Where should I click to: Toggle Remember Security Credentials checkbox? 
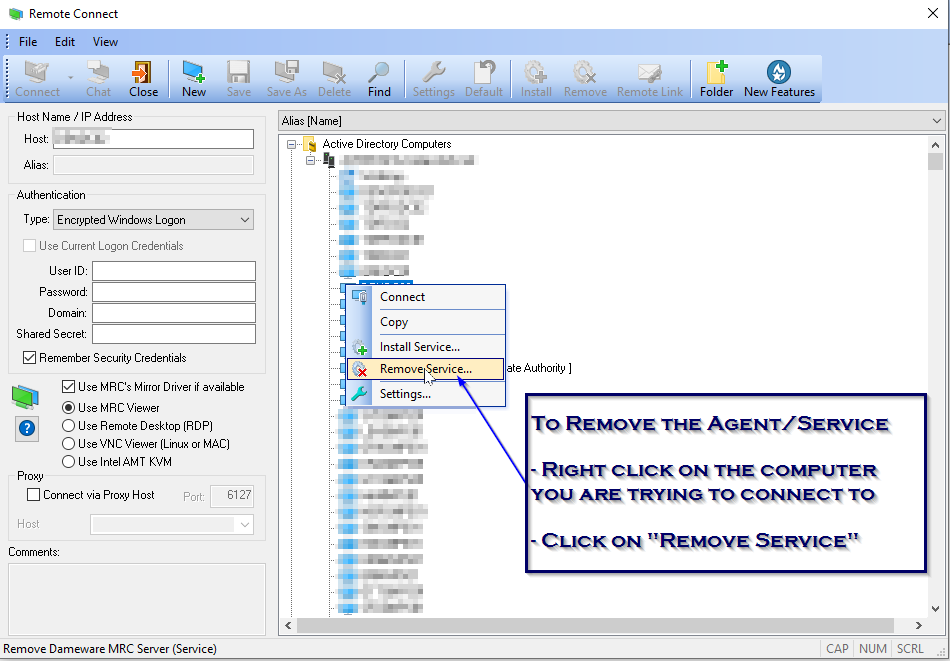[29, 358]
